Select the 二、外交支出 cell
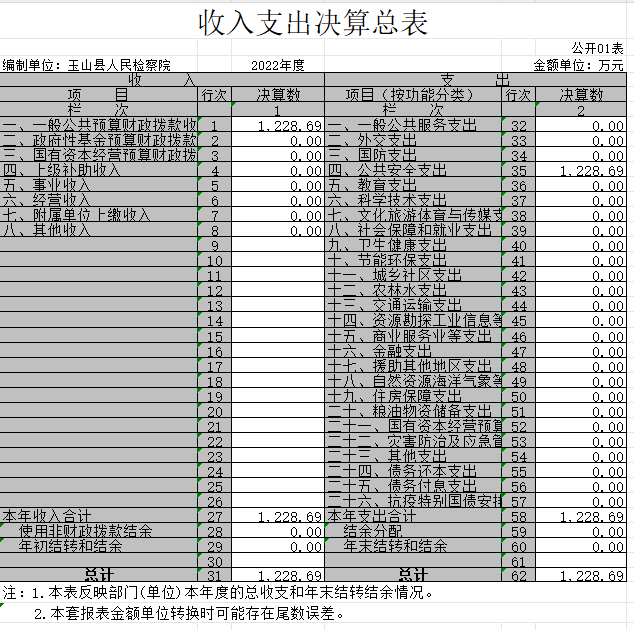Image resolution: width=634 pixels, height=630 pixels. tap(413, 140)
